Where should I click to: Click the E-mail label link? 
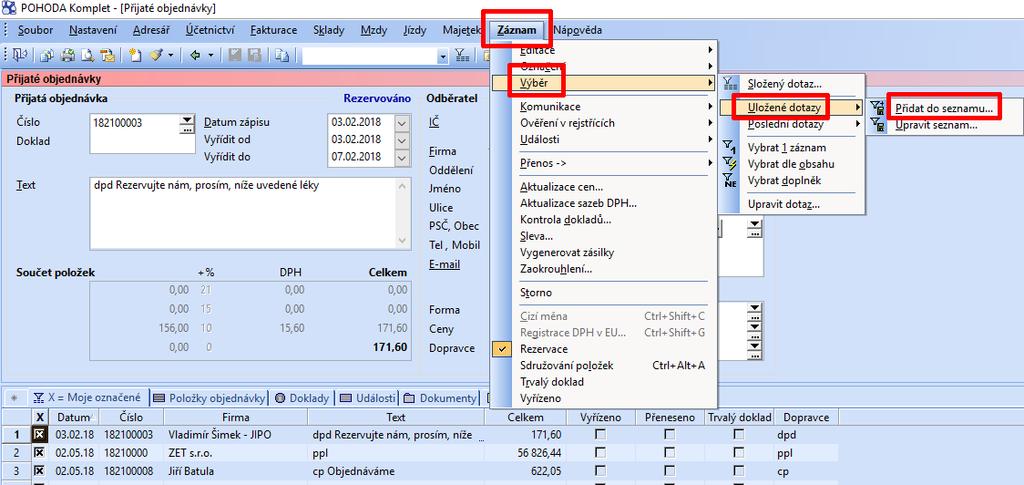tap(444, 264)
